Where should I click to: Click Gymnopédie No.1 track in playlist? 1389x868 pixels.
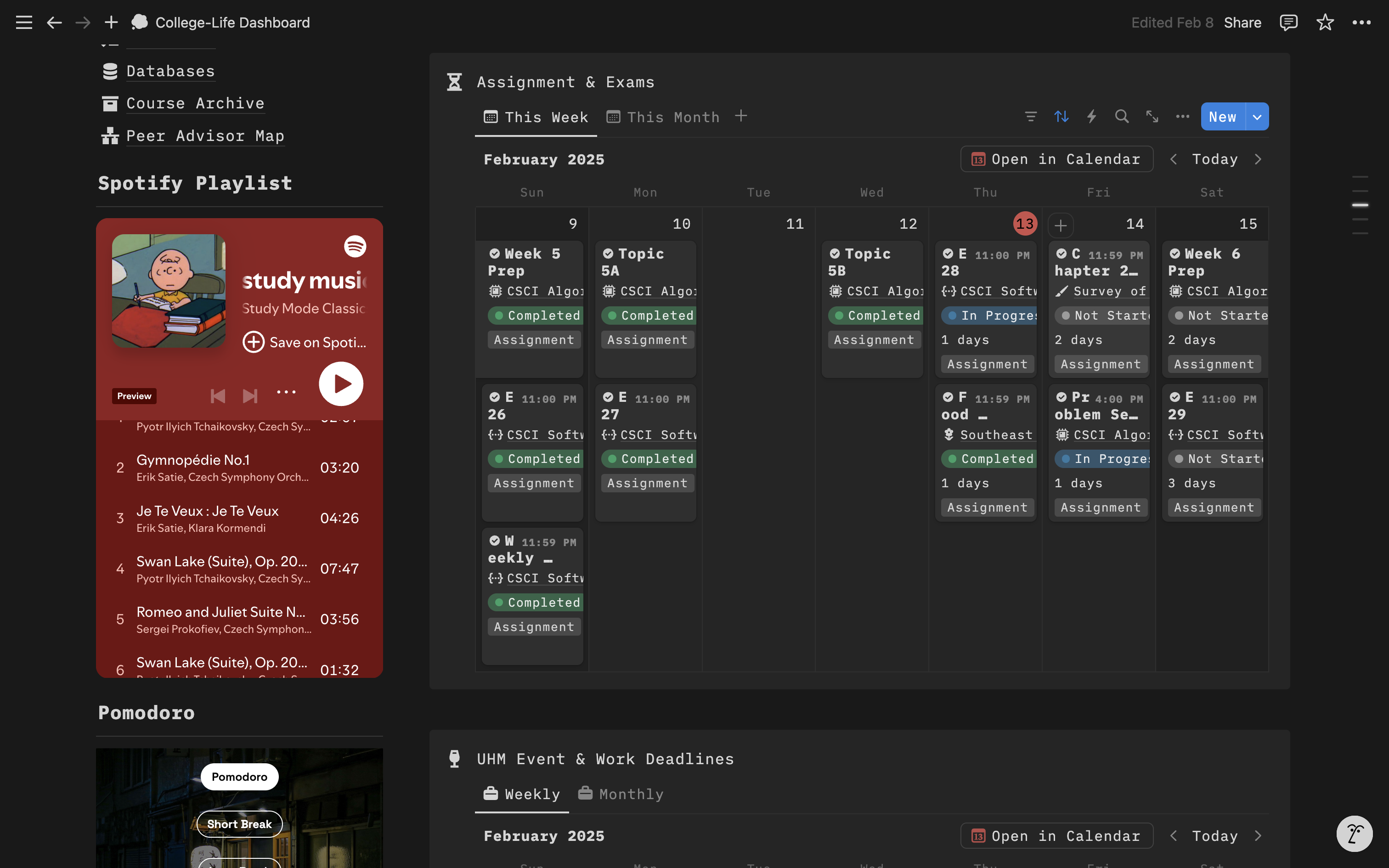pos(193,460)
